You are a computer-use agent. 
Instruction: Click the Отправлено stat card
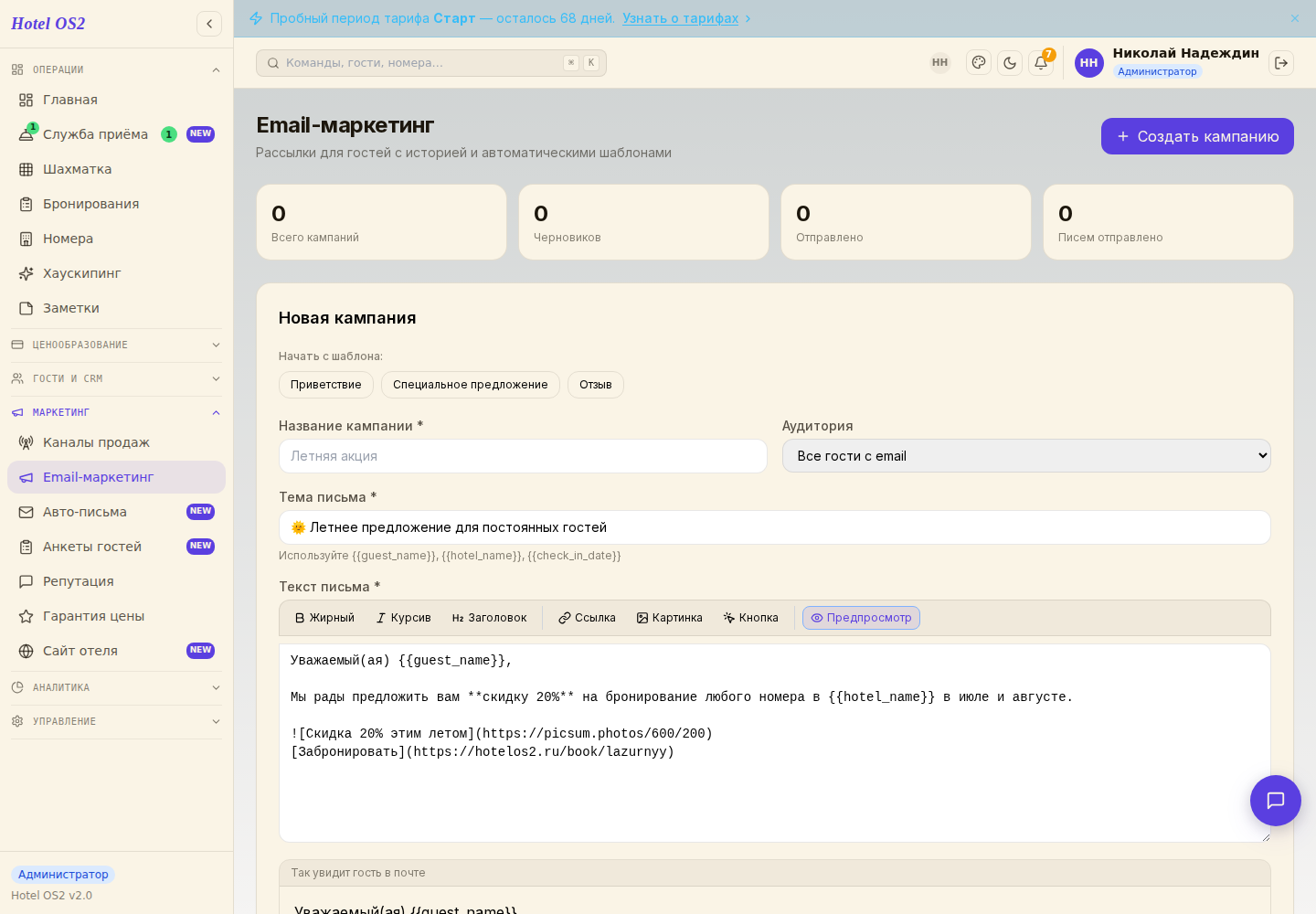pyautogui.click(x=906, y=222)
